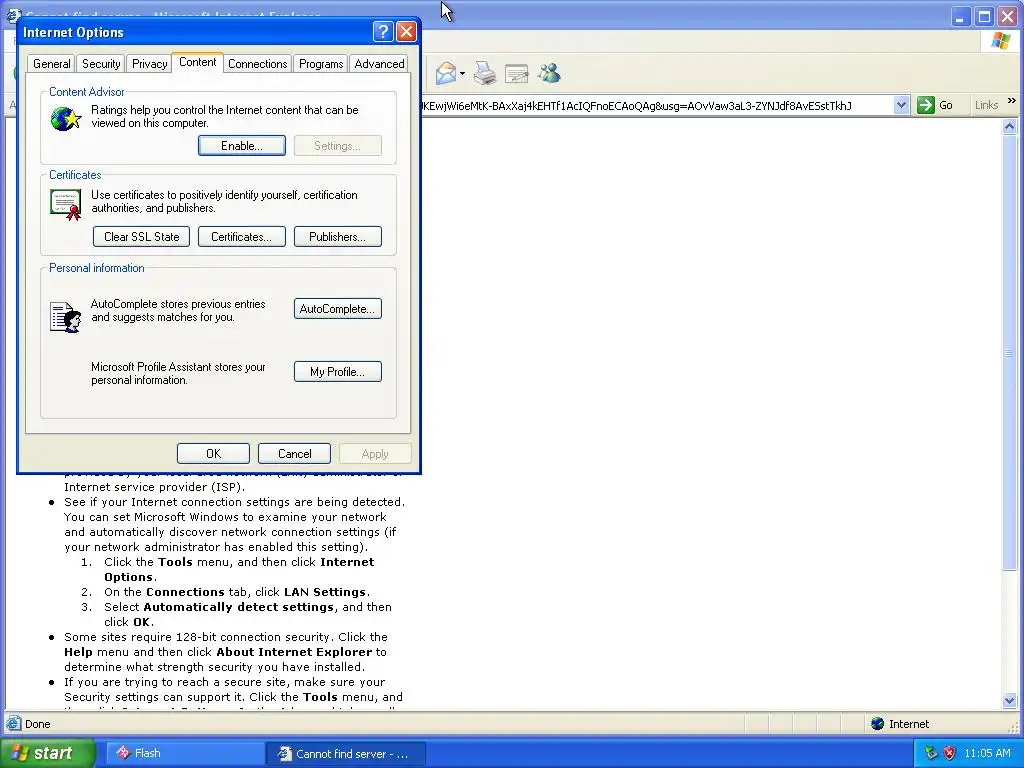Viewport: 1024px width, 768px height.
Task: Open the Mail toolbar icon in Internet Explorer
Action: (445, 73)
